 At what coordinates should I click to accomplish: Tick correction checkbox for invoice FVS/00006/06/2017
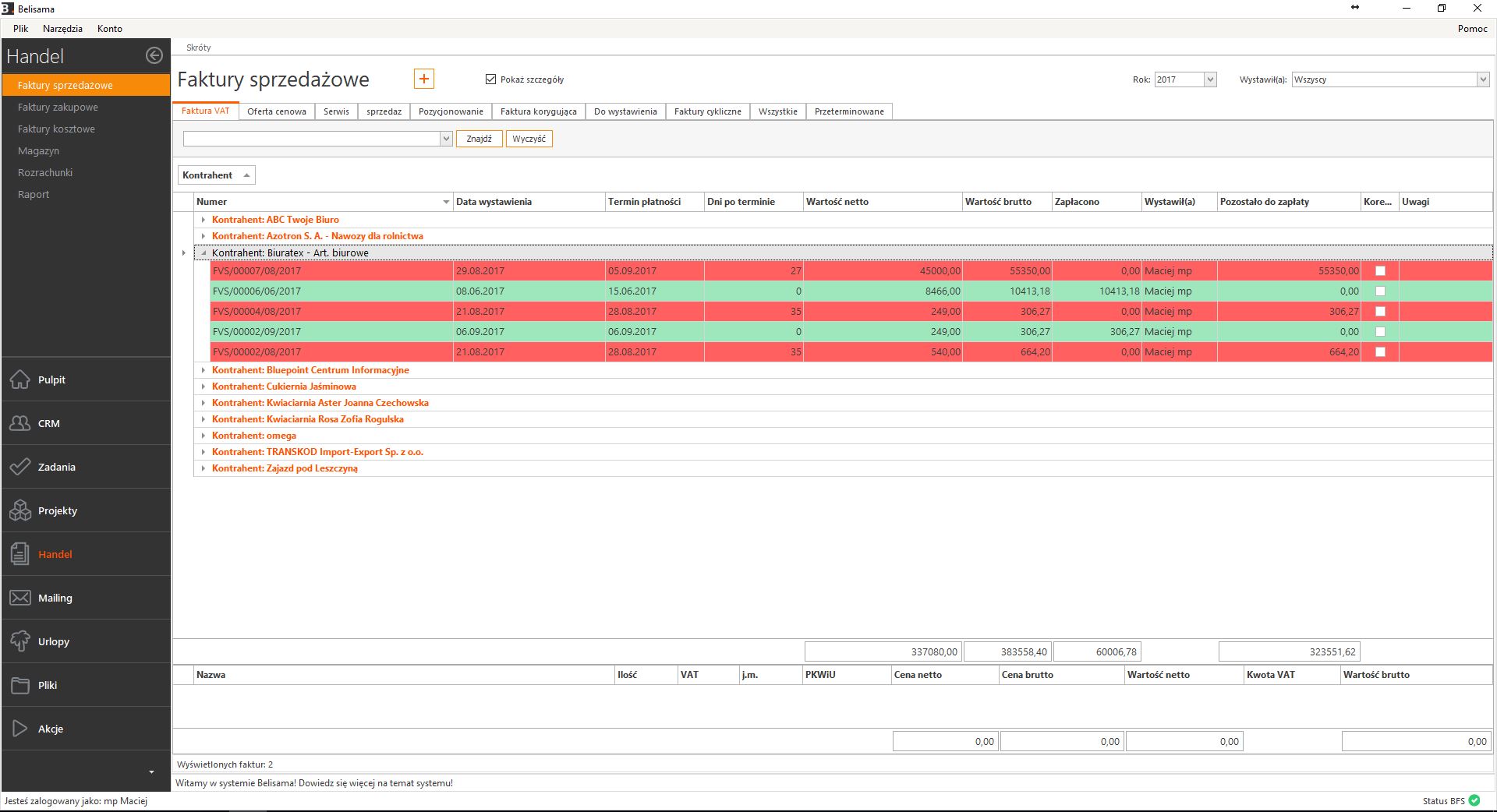coord(1380,291)
